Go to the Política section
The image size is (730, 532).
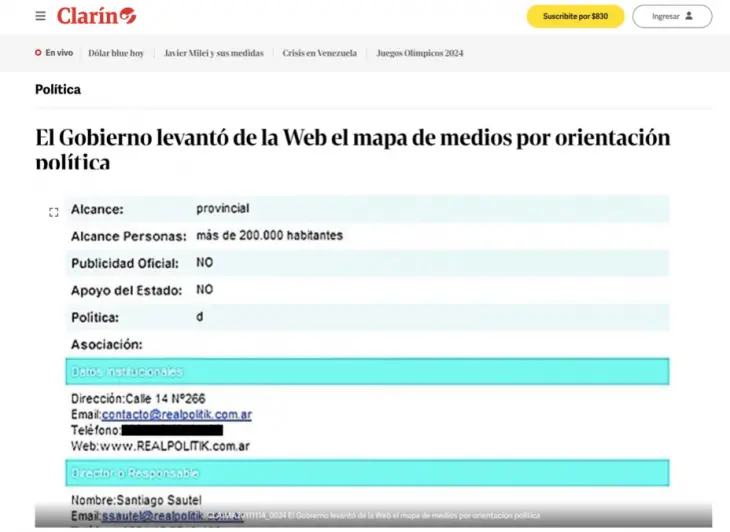point(58,89)
